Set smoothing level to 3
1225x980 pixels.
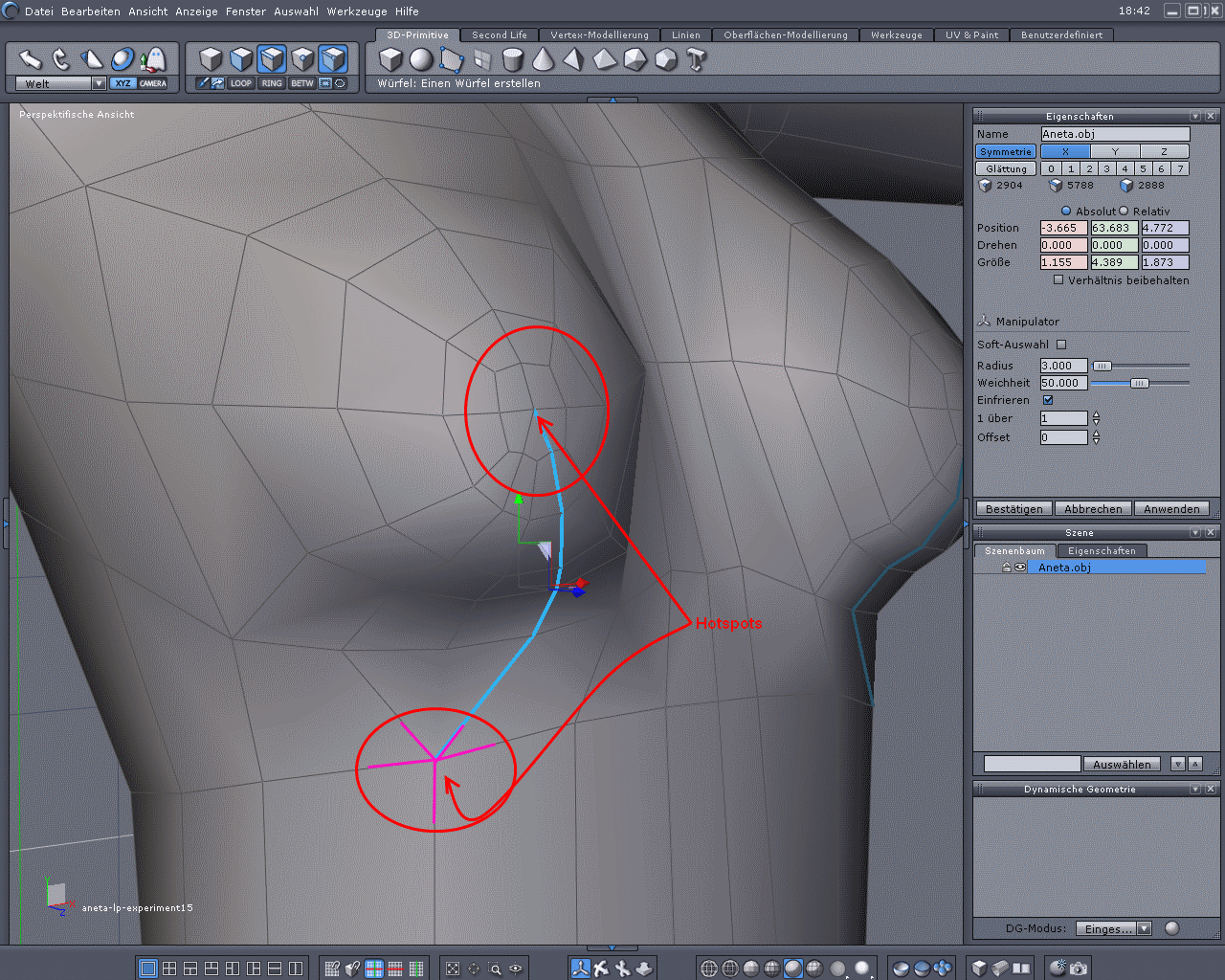click(x=1106, y=168)
